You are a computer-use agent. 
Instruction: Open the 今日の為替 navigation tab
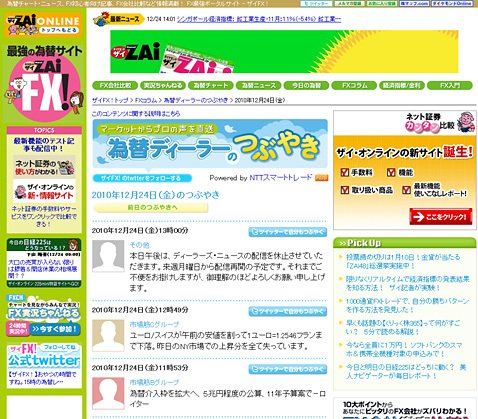tap(306, 85)
